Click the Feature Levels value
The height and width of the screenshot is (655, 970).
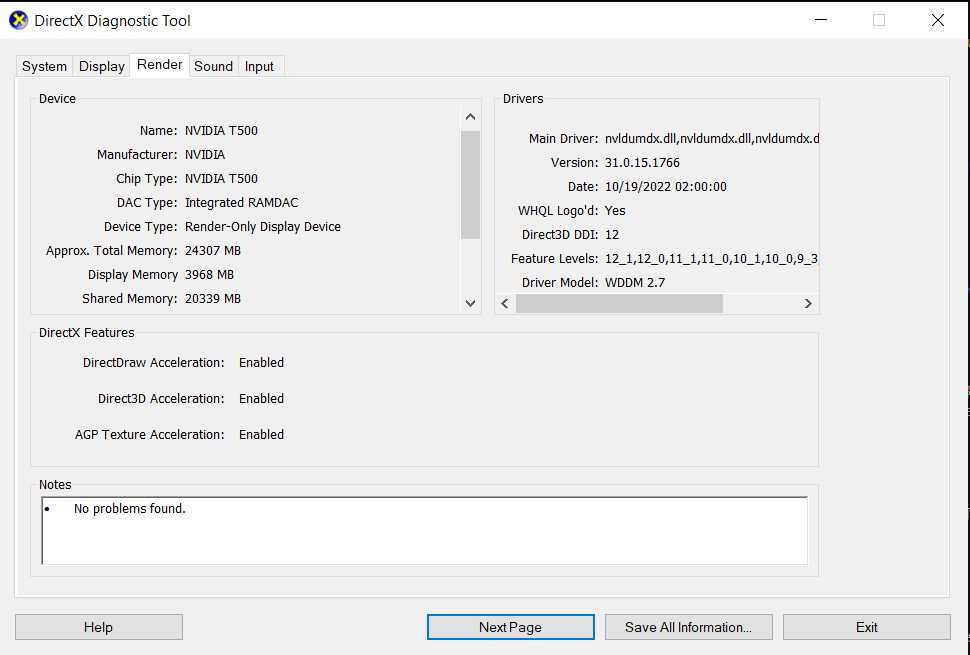click(711, 259)
